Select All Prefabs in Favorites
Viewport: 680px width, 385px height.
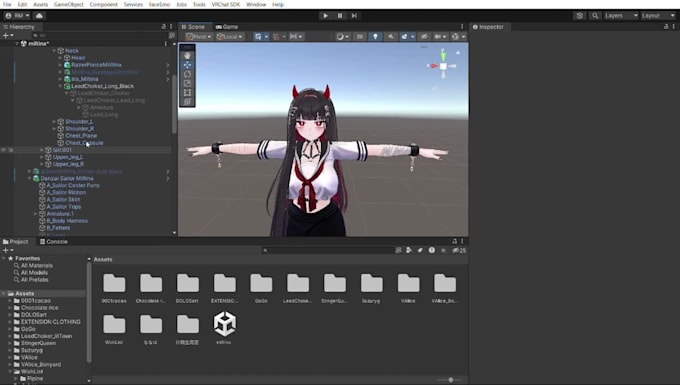[x=34, y=280]
